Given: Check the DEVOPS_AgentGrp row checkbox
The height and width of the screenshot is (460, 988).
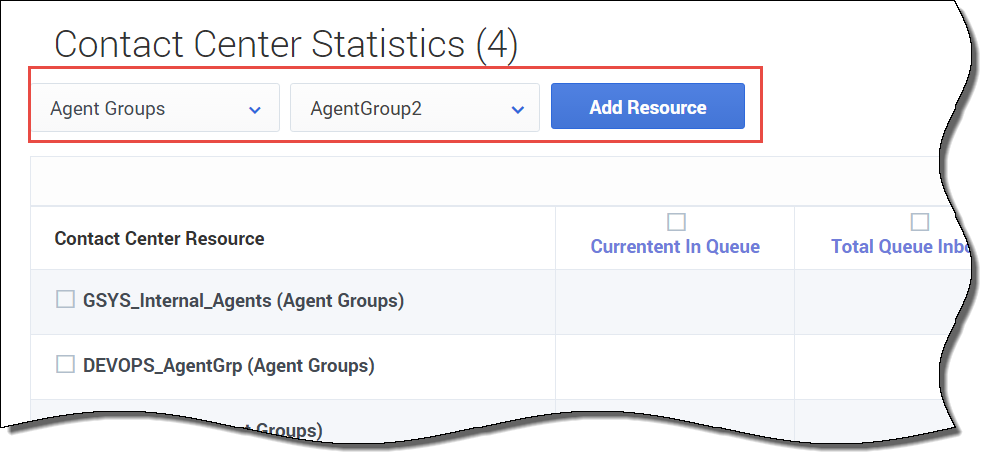Looking at the screenshot, I should point(66,365).
